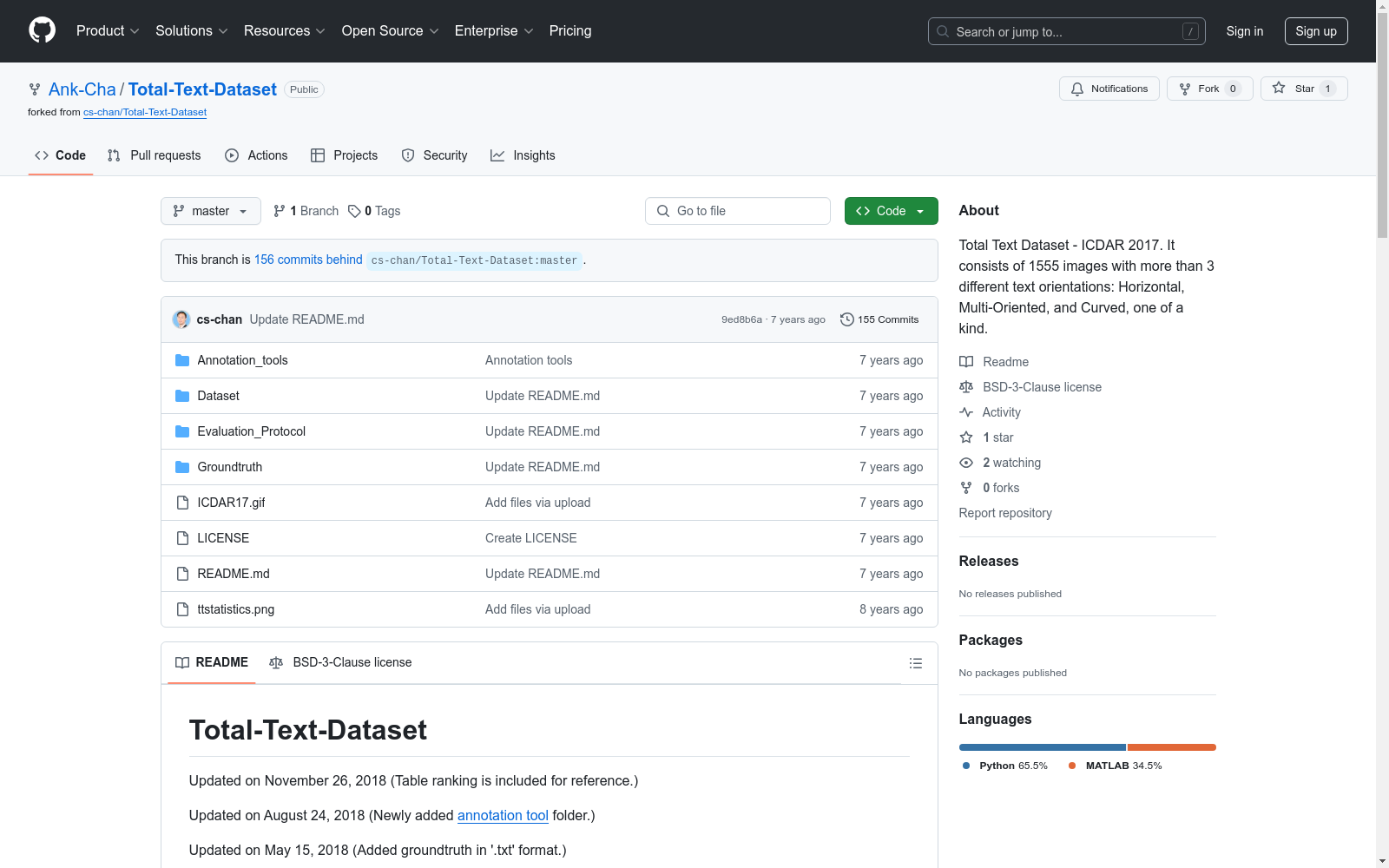Open latest commit message Update README.md

click(307, 319)
